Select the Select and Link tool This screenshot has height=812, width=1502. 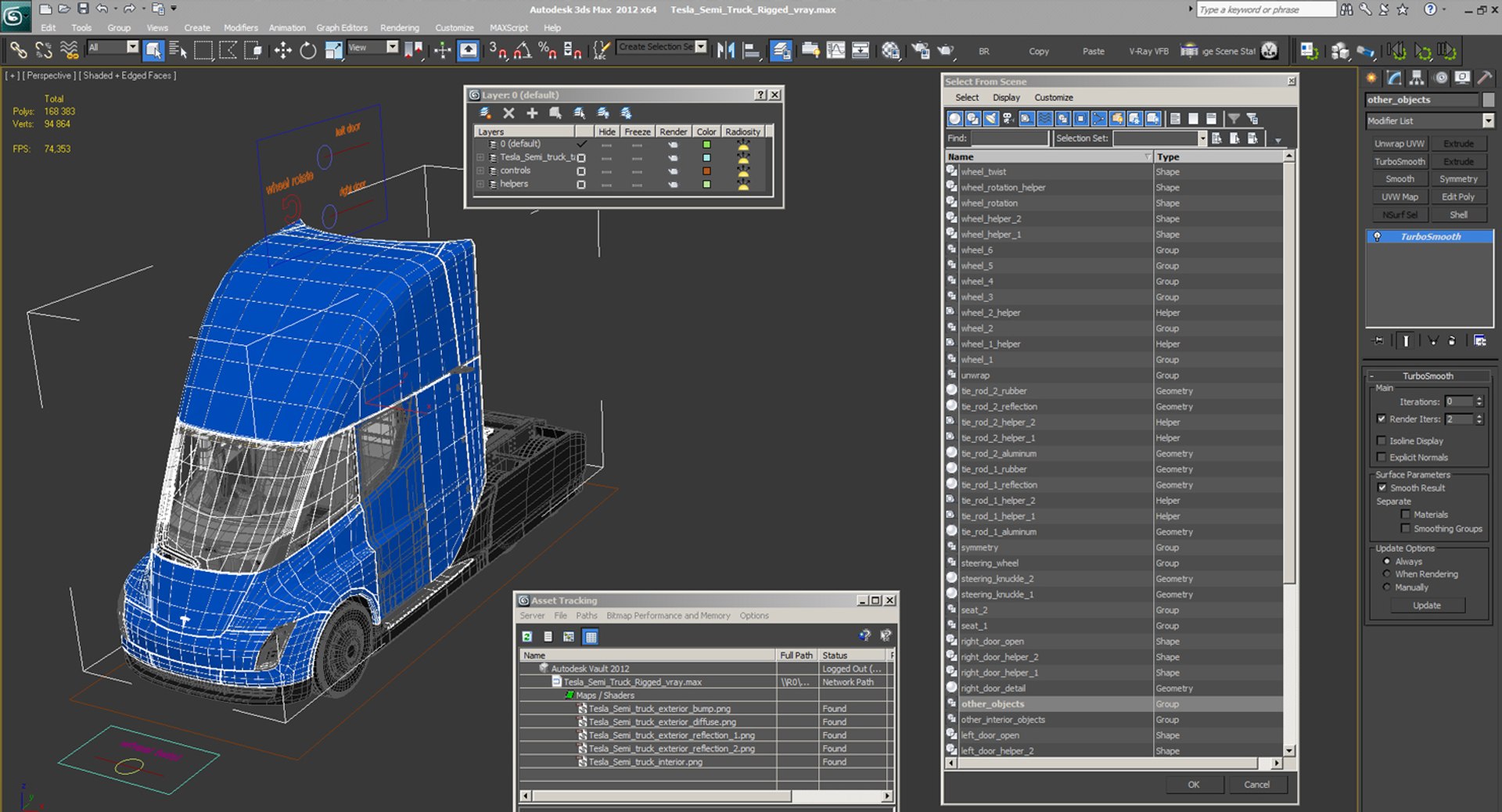[19, 51]
